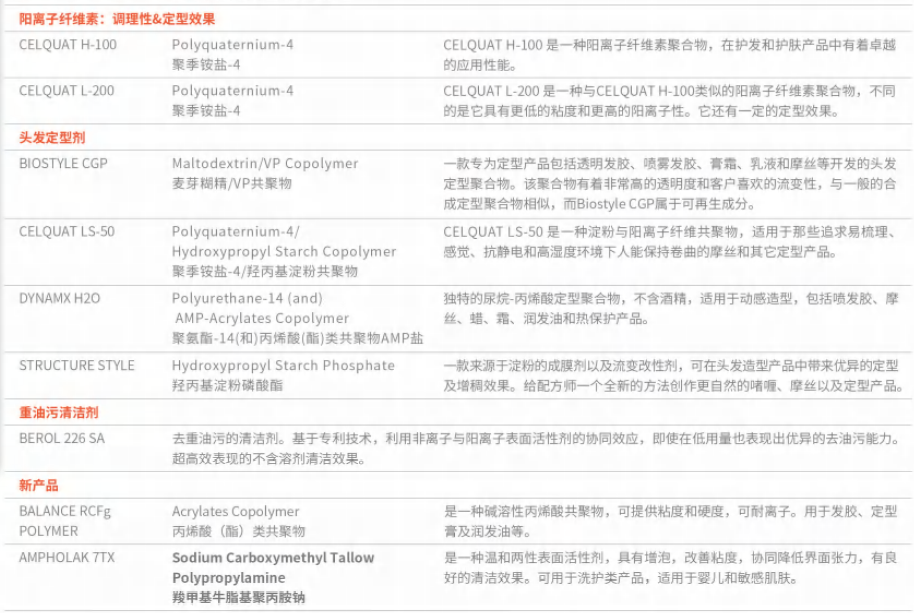The image size is (914, 613).
Task: Select the product name "STRUCTURE STYLE"
Action: click(x=76, y=366)
